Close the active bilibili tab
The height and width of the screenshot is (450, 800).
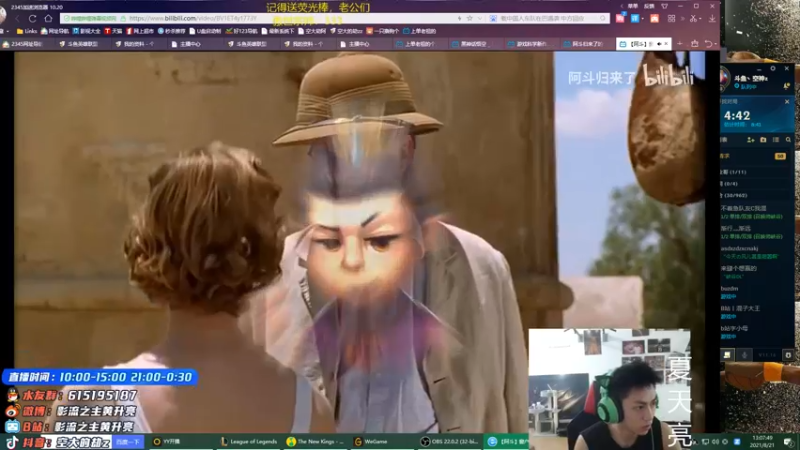(x=666, y=44)
